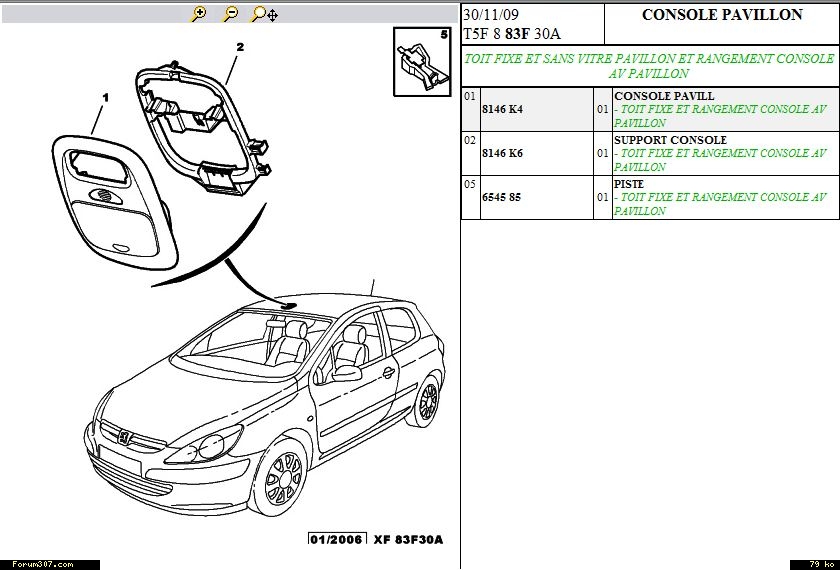The image size is (840, 570).
Task: Click the green TOIT FIXE subtitle text
Action: [x=649, y=66]
